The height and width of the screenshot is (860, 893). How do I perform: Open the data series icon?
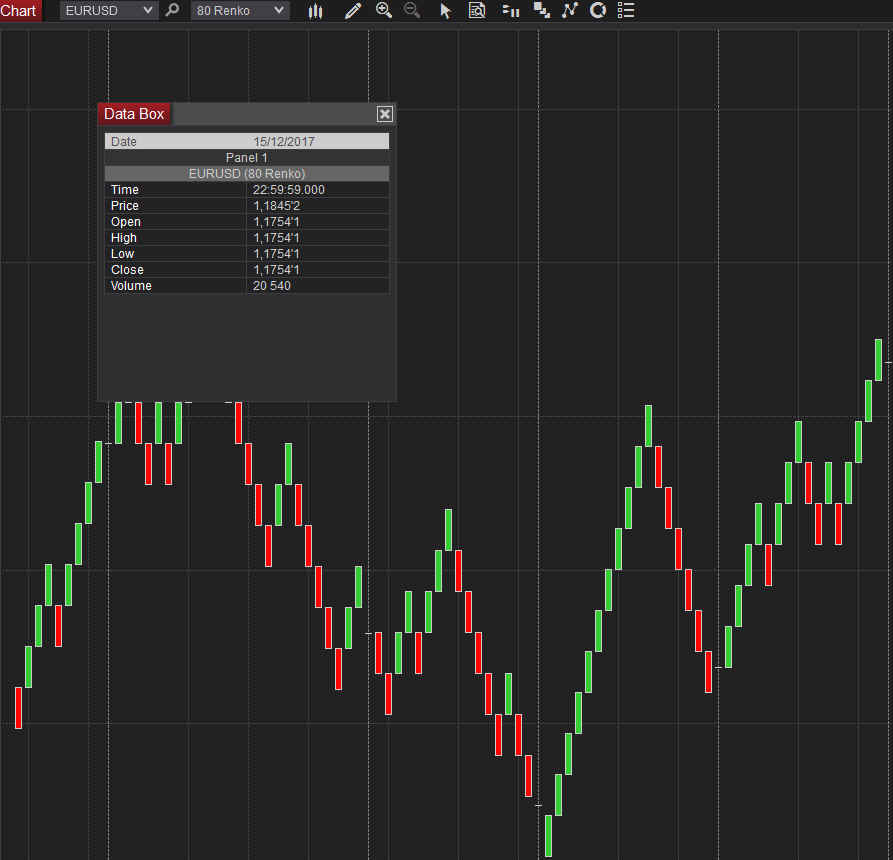[x=541, y=10]
